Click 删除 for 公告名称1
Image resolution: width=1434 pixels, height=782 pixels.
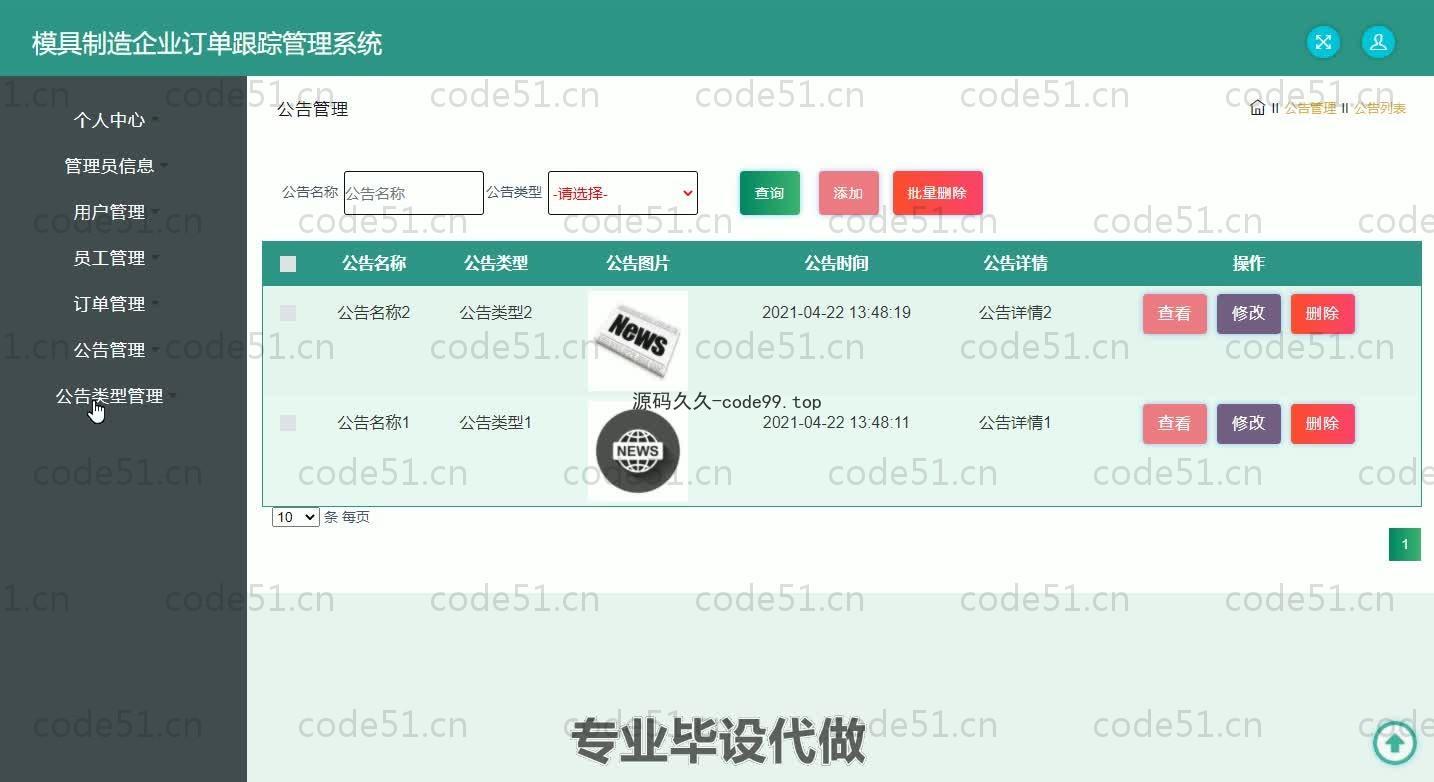tap(1322, 424)
